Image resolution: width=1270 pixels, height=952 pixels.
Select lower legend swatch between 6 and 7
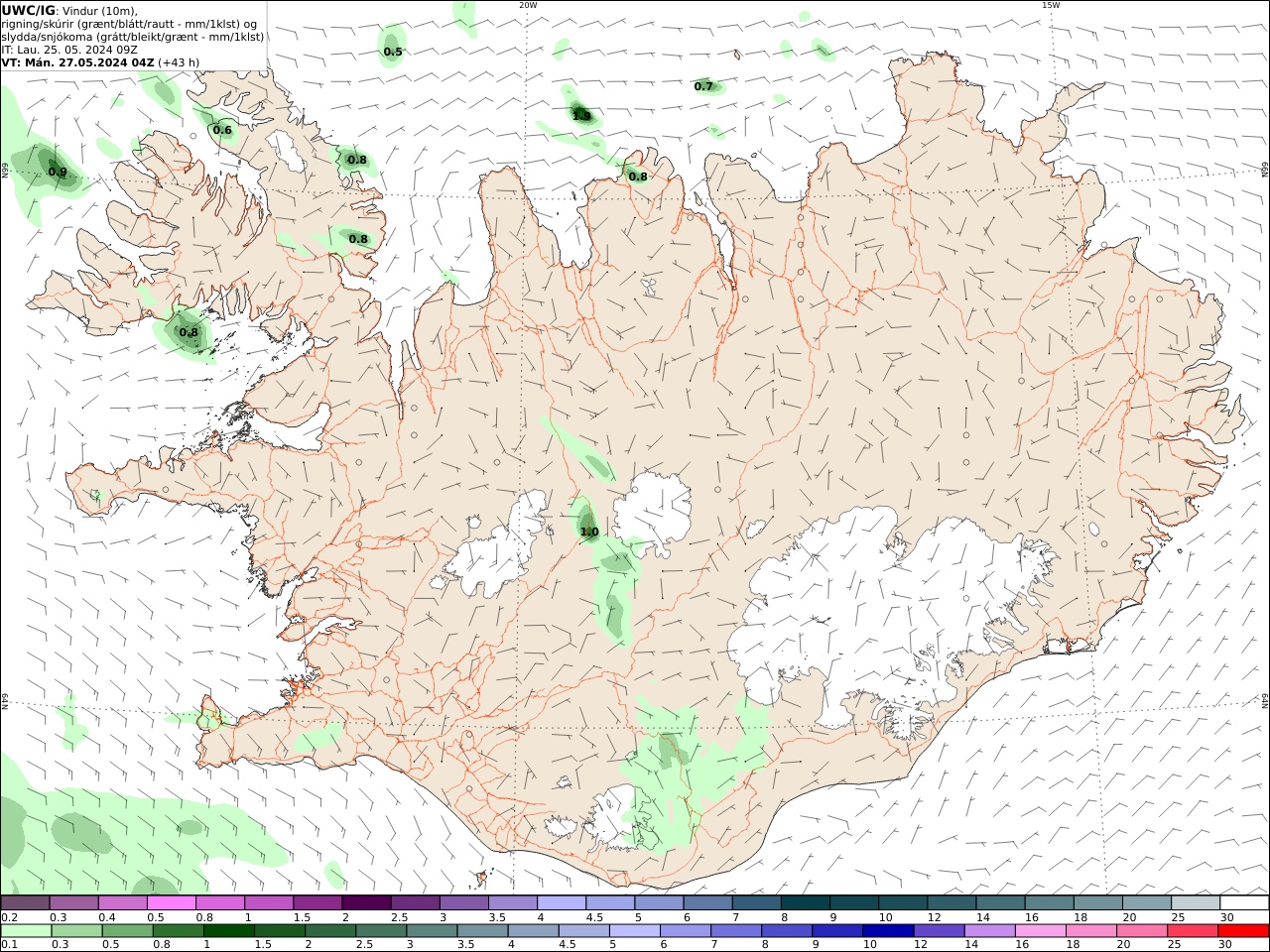coord(685,931)
